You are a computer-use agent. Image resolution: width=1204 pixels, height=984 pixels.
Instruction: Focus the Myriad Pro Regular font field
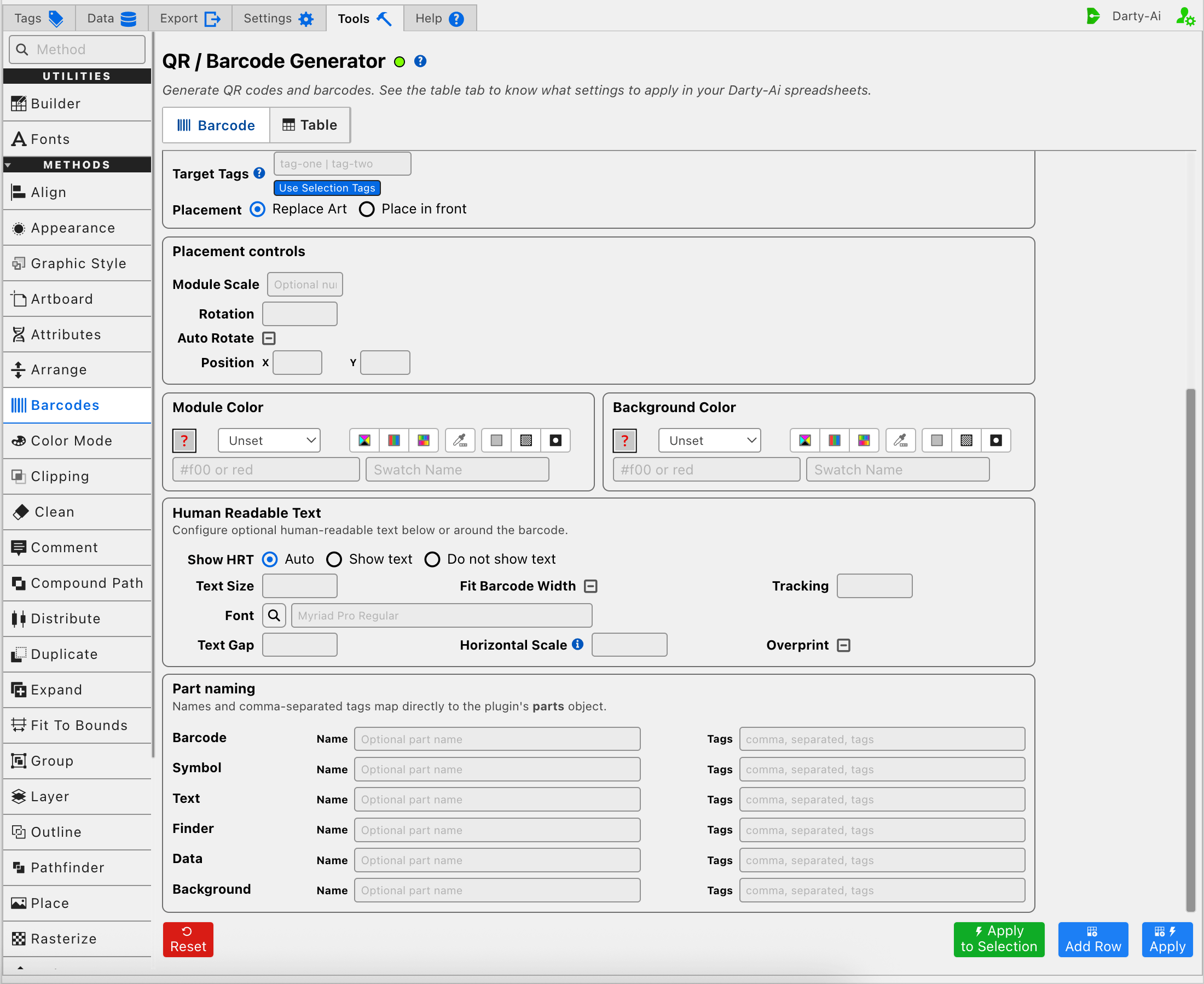[442, 616]
